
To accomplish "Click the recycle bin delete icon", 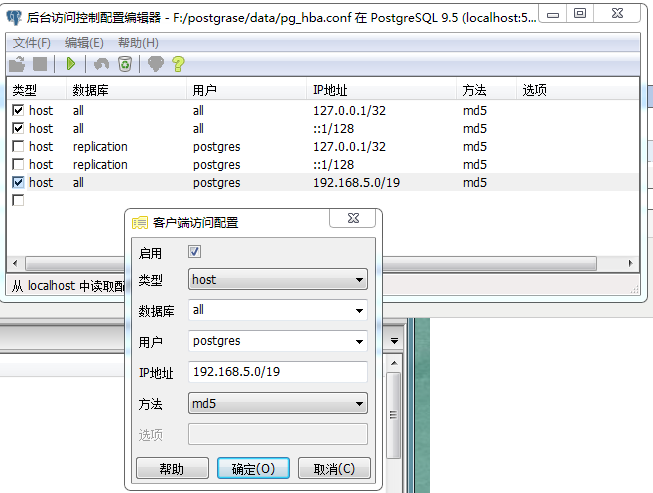I will pos(124,64).
